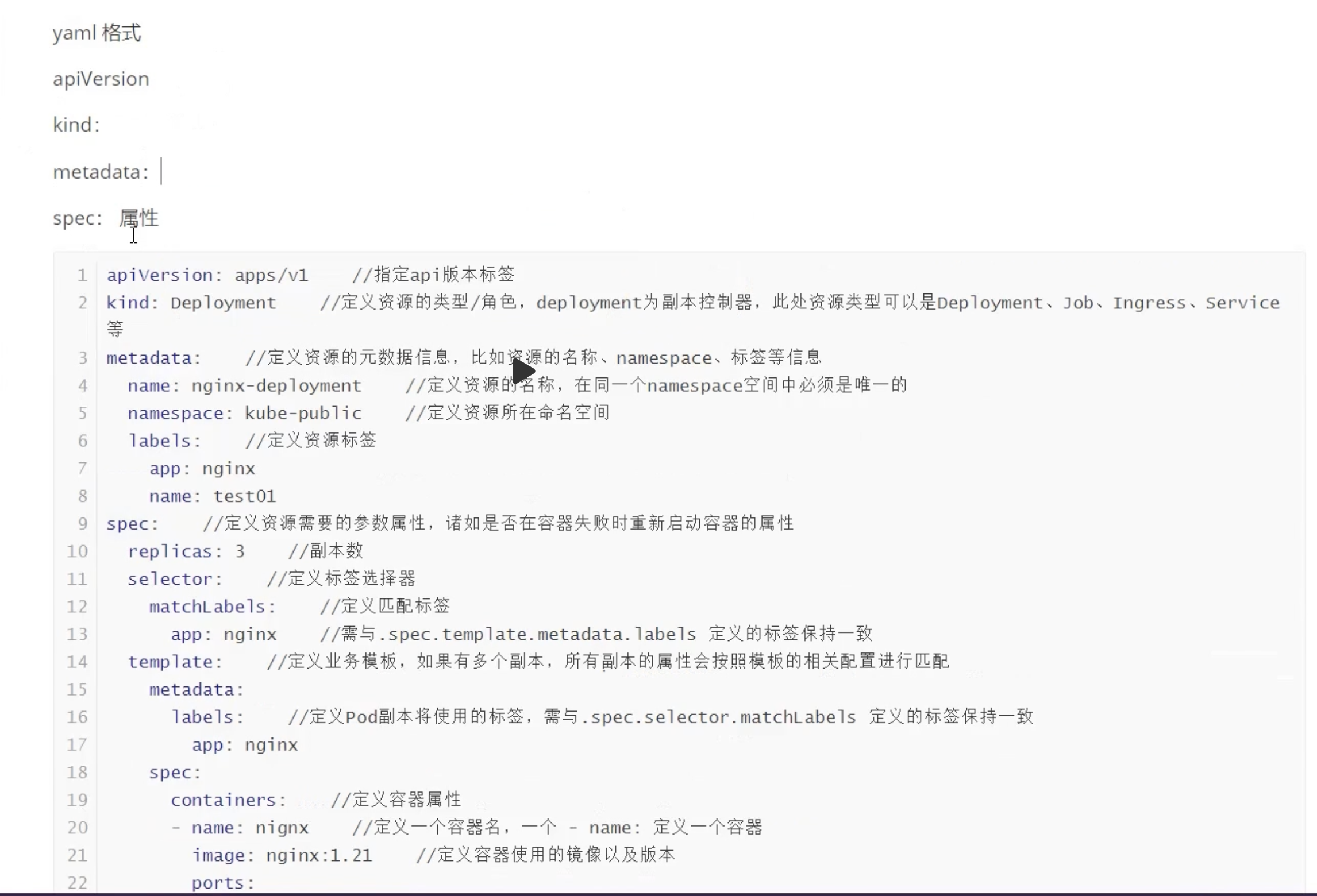Screen dimensions: 1317x896
Task: Click line number 22 in the gutter
Action: (77, 883)
